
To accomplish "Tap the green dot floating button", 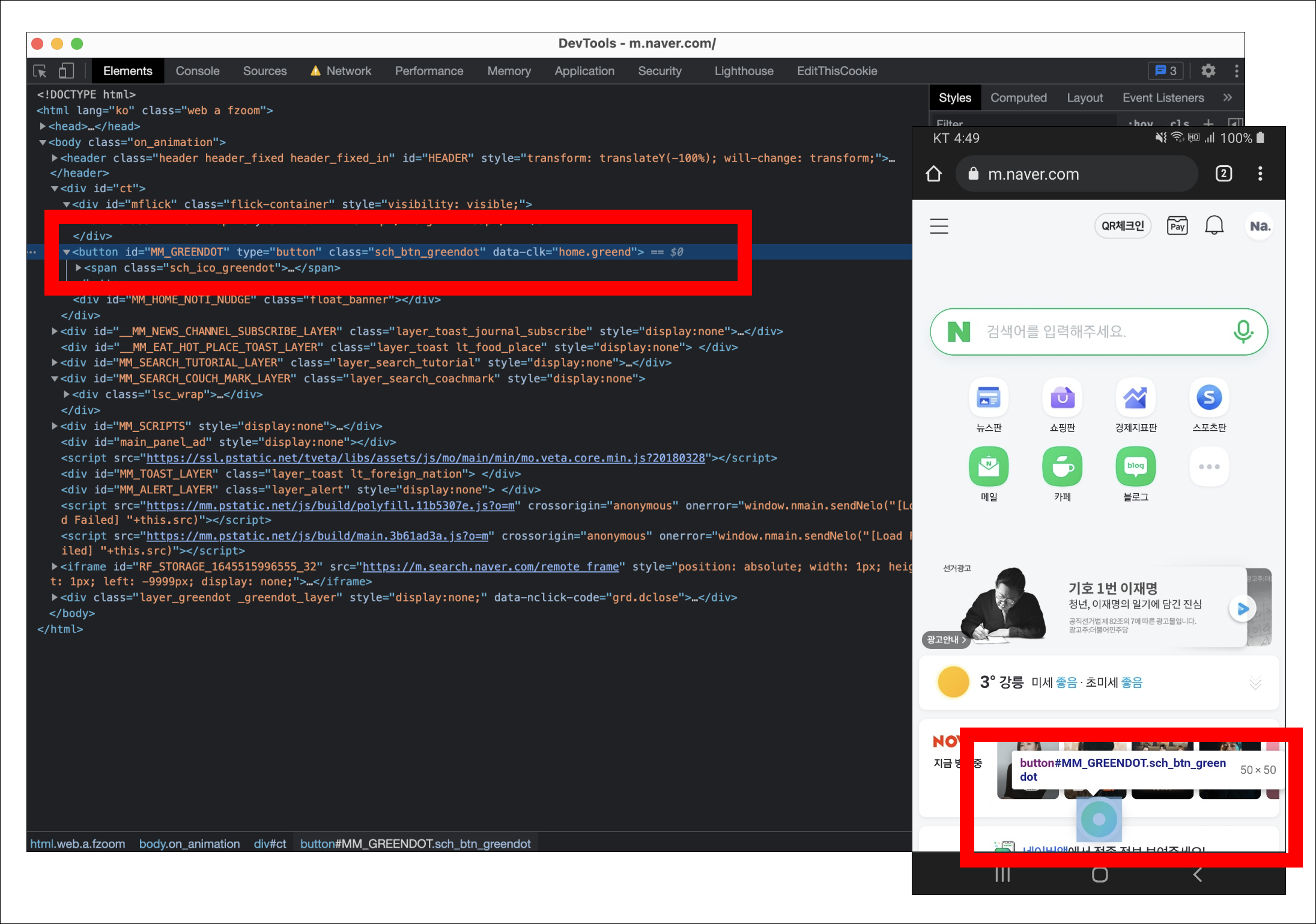I will click(x=1099, y=819).
